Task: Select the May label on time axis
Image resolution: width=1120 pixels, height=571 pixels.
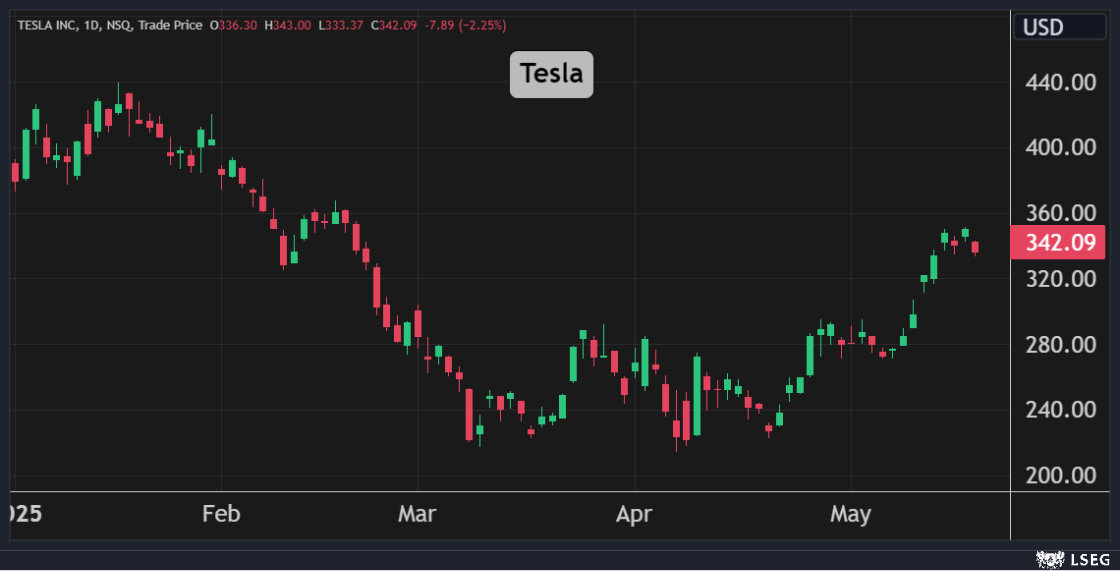Action: tap(851, 514)
